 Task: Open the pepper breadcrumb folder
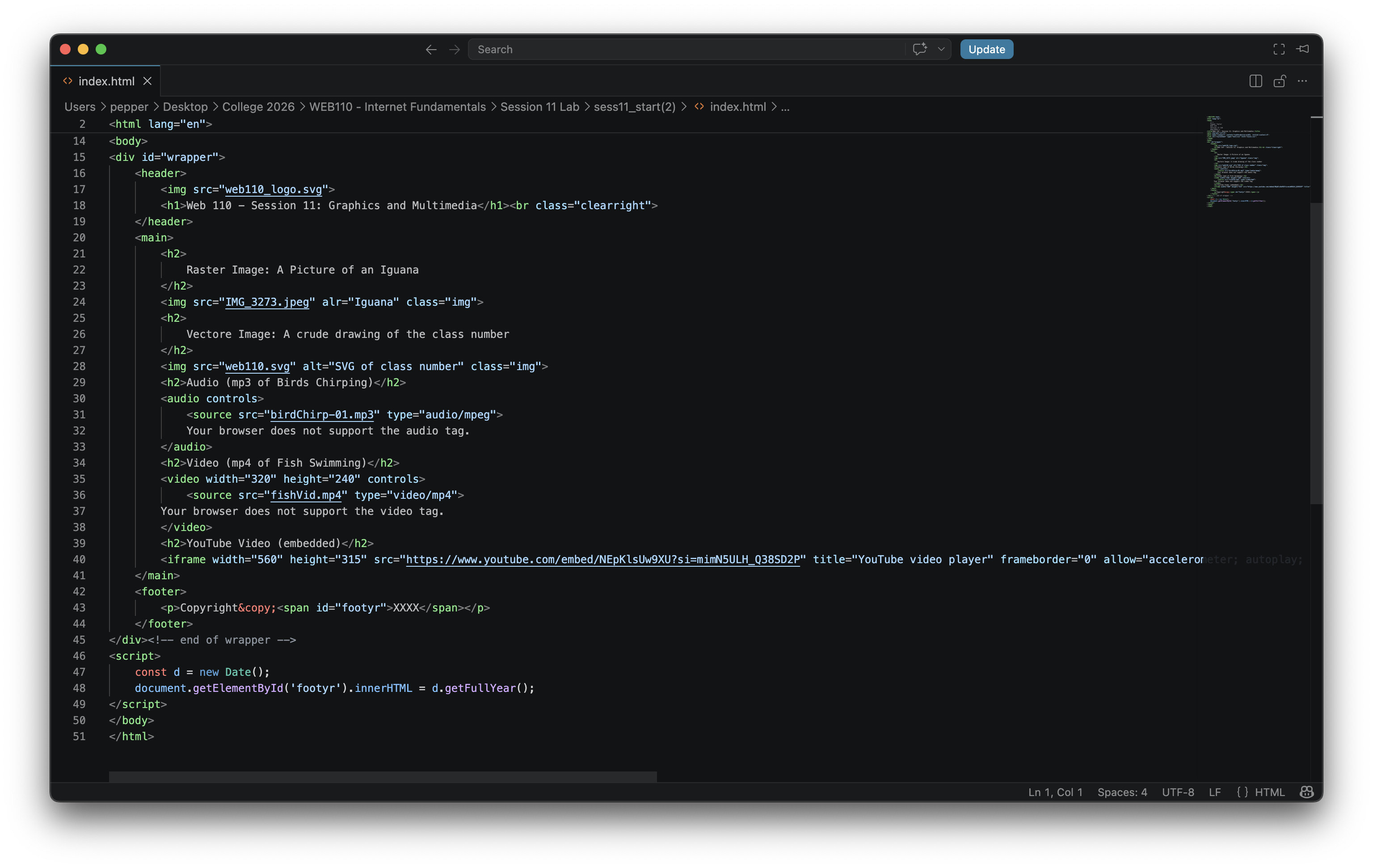[129, 107]
